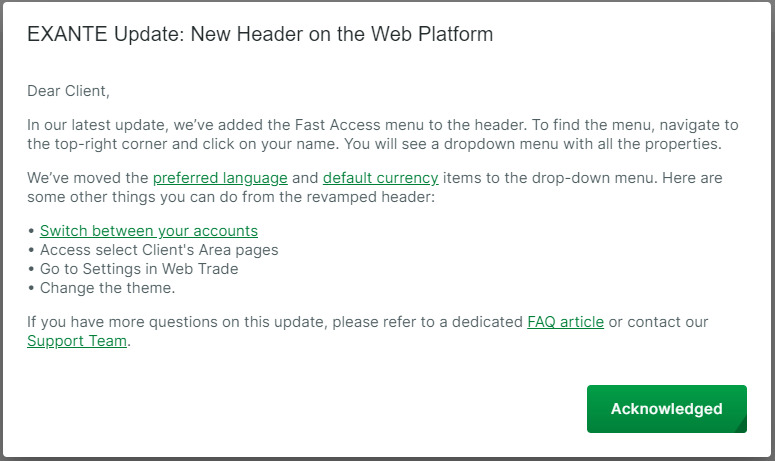Click the green Acknowledged button
Viewport: 775px width, 461px height.
point(667,409)
